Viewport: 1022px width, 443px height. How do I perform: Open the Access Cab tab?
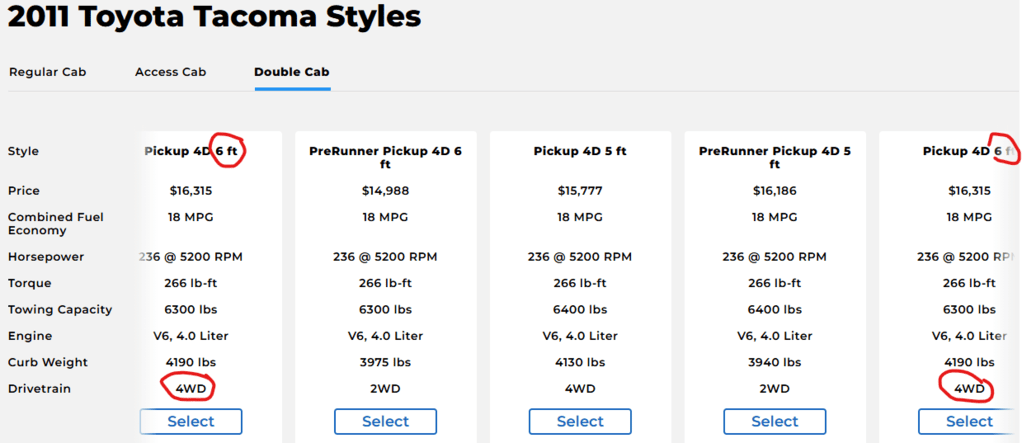[171, 72]
